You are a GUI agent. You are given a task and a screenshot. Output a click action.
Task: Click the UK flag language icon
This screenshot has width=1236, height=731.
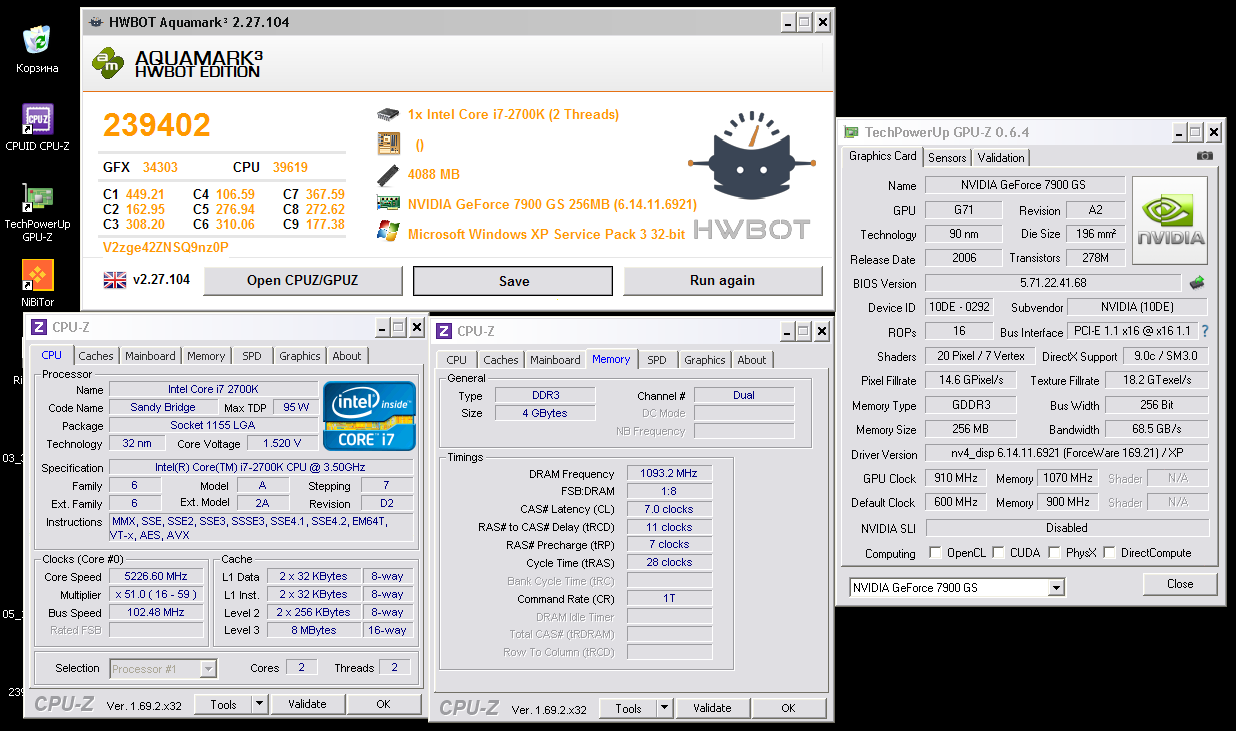(x=115, y=280)
